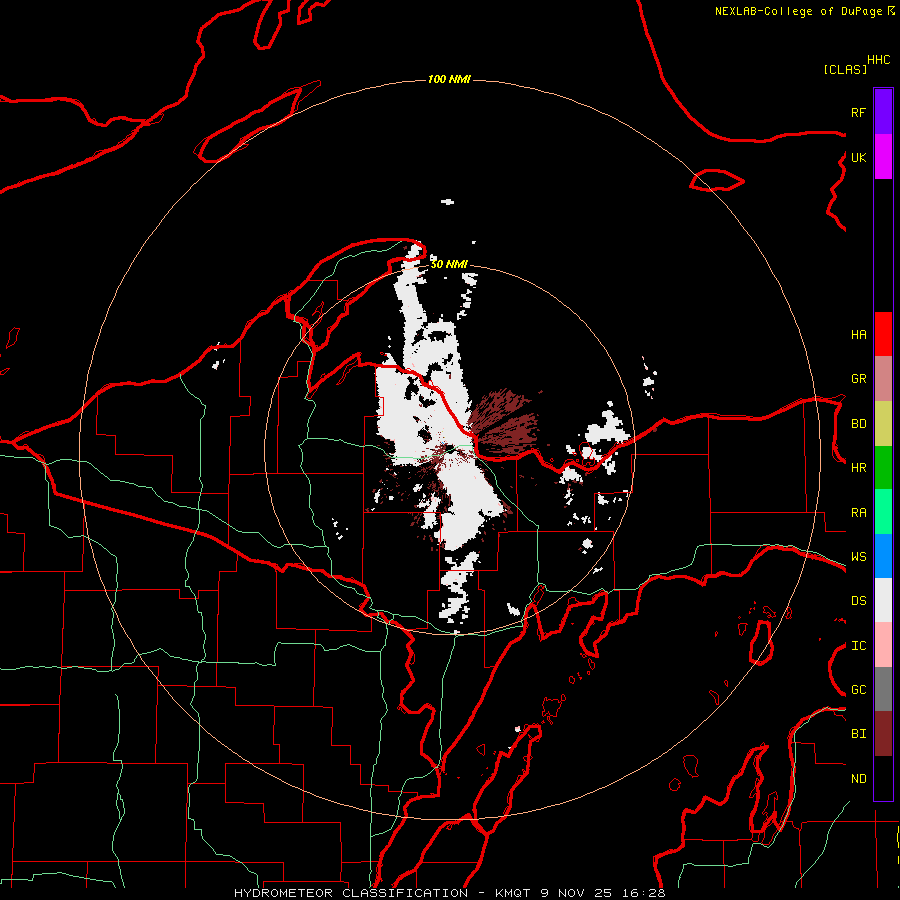The height and width of the screenshot is (900, 900).
Task: Select the IC light pink legend swatch
Action: (x=883, y=645)
